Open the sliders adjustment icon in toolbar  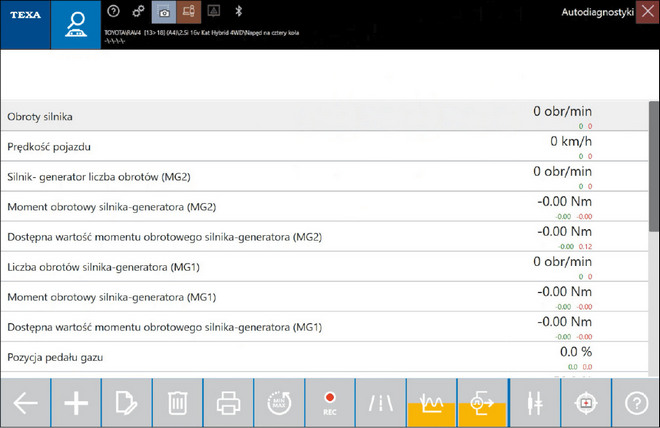click(534, 403)
